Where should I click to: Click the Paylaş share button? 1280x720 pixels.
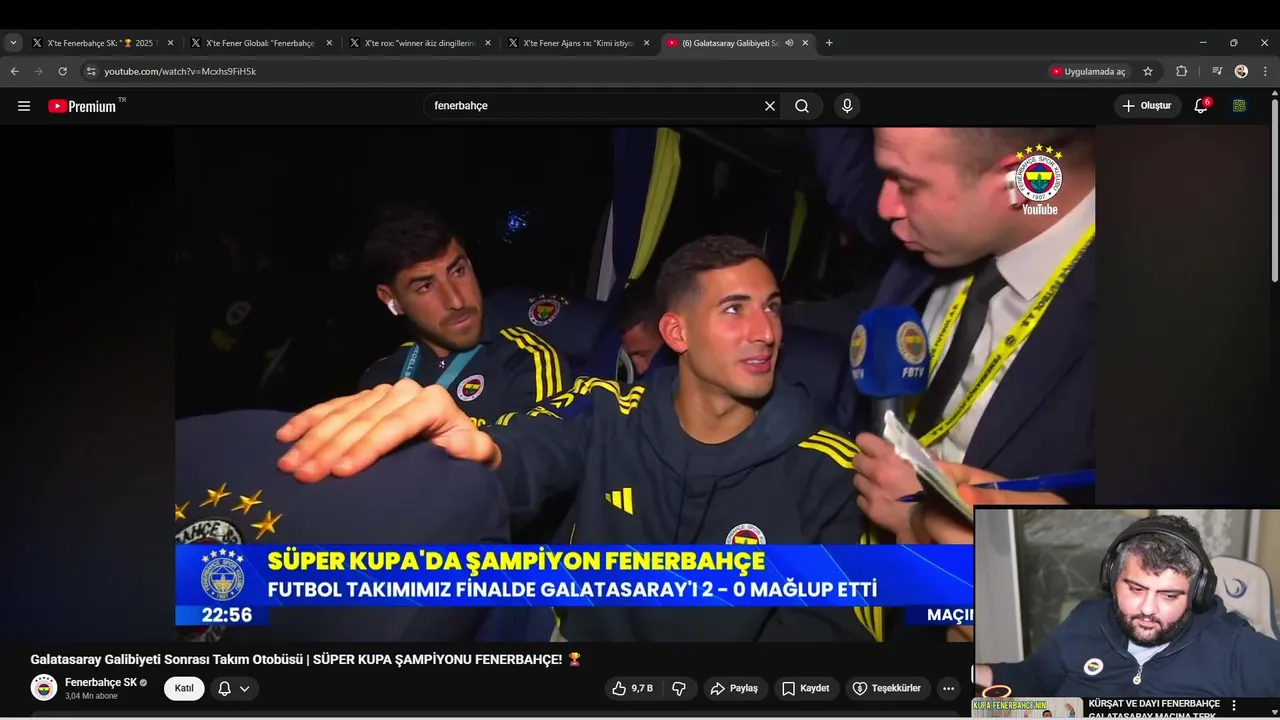pos(734,688)
